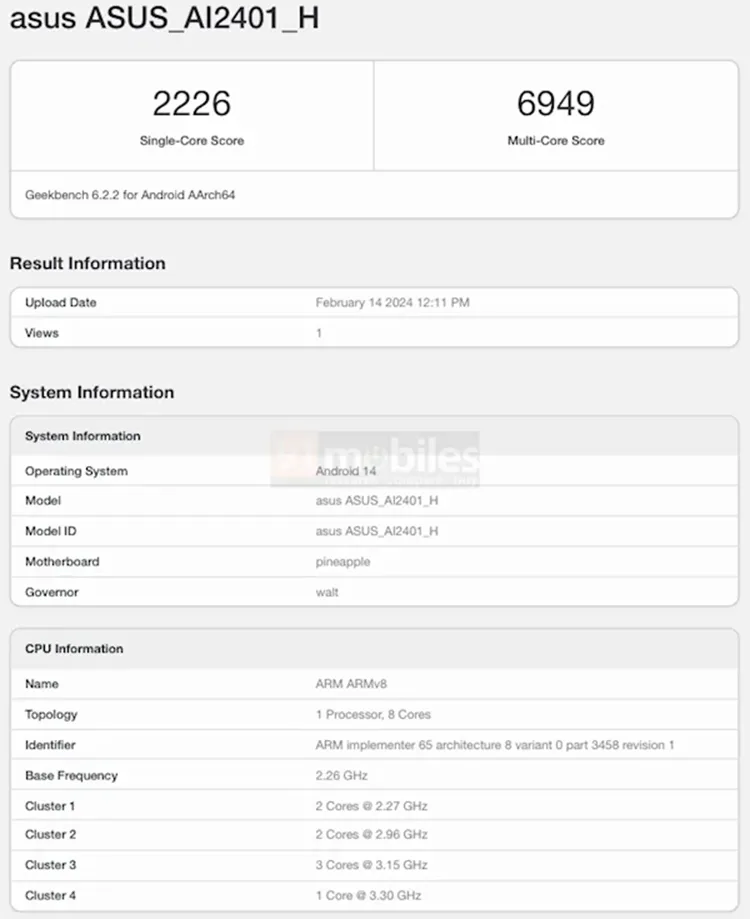Select the motherboard value pineapple

tap(343, 562)
